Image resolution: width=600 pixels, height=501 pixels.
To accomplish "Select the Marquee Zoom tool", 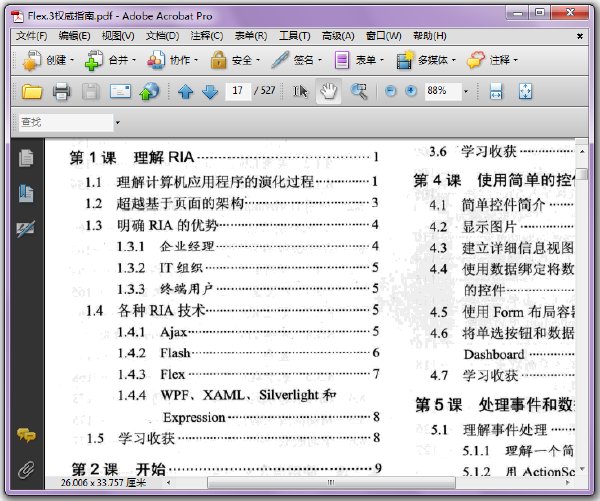I will point(359,92).
